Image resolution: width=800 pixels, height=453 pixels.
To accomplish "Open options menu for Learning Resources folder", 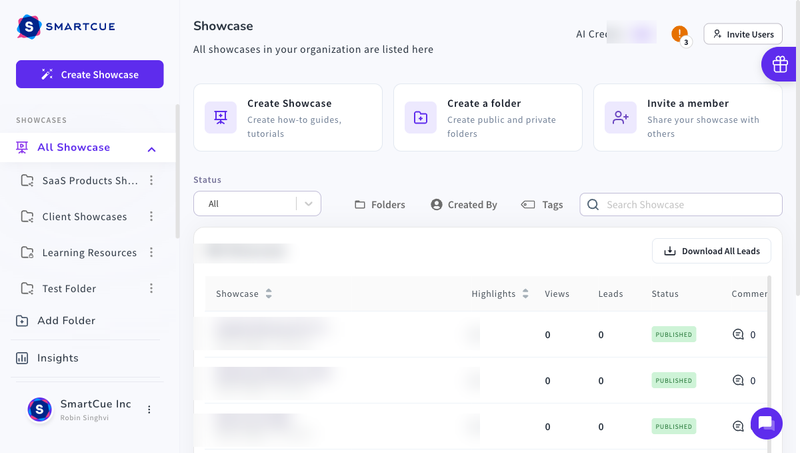I will (152, 253).
